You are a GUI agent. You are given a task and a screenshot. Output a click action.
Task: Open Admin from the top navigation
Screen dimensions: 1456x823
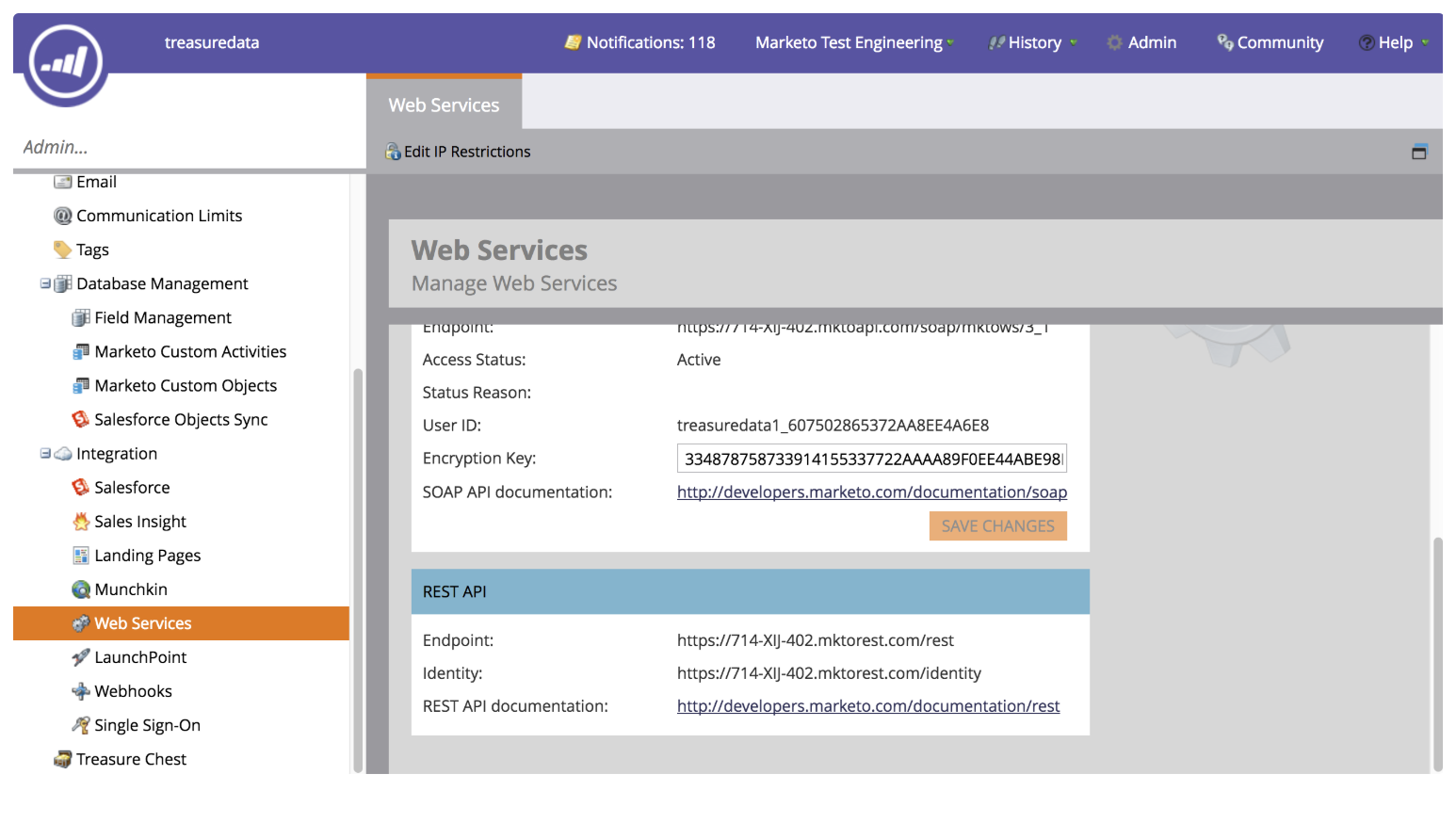1141,42
